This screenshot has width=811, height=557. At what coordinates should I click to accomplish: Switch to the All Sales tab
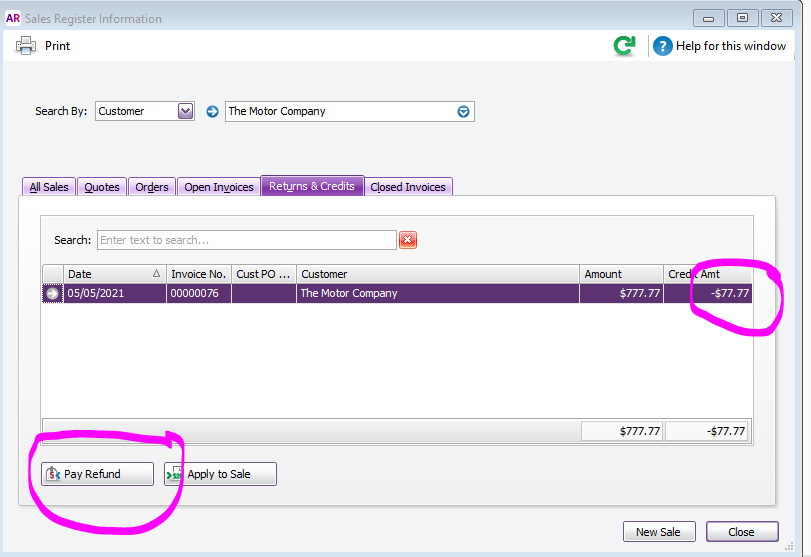[49, 187]
